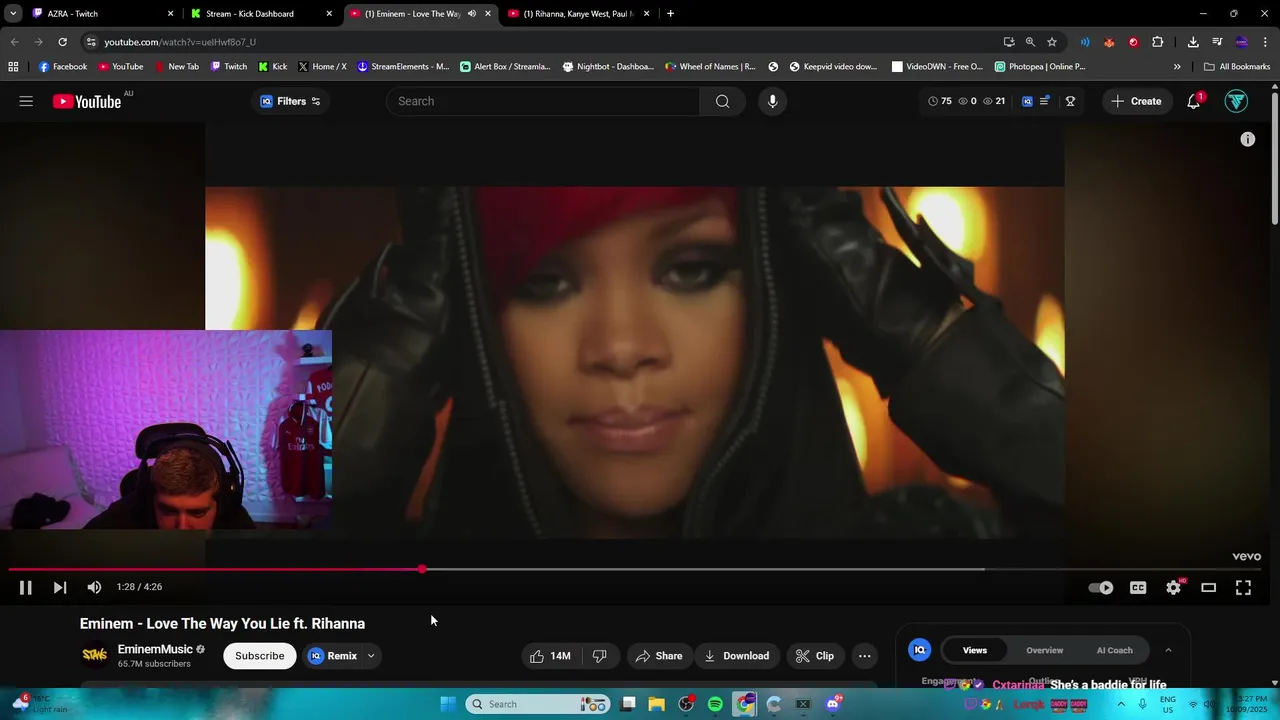Image resolution: width=1280 pixels, height=720 pixels.
Task: Open Spotify from the taskbar
Action: pos(715,704)
